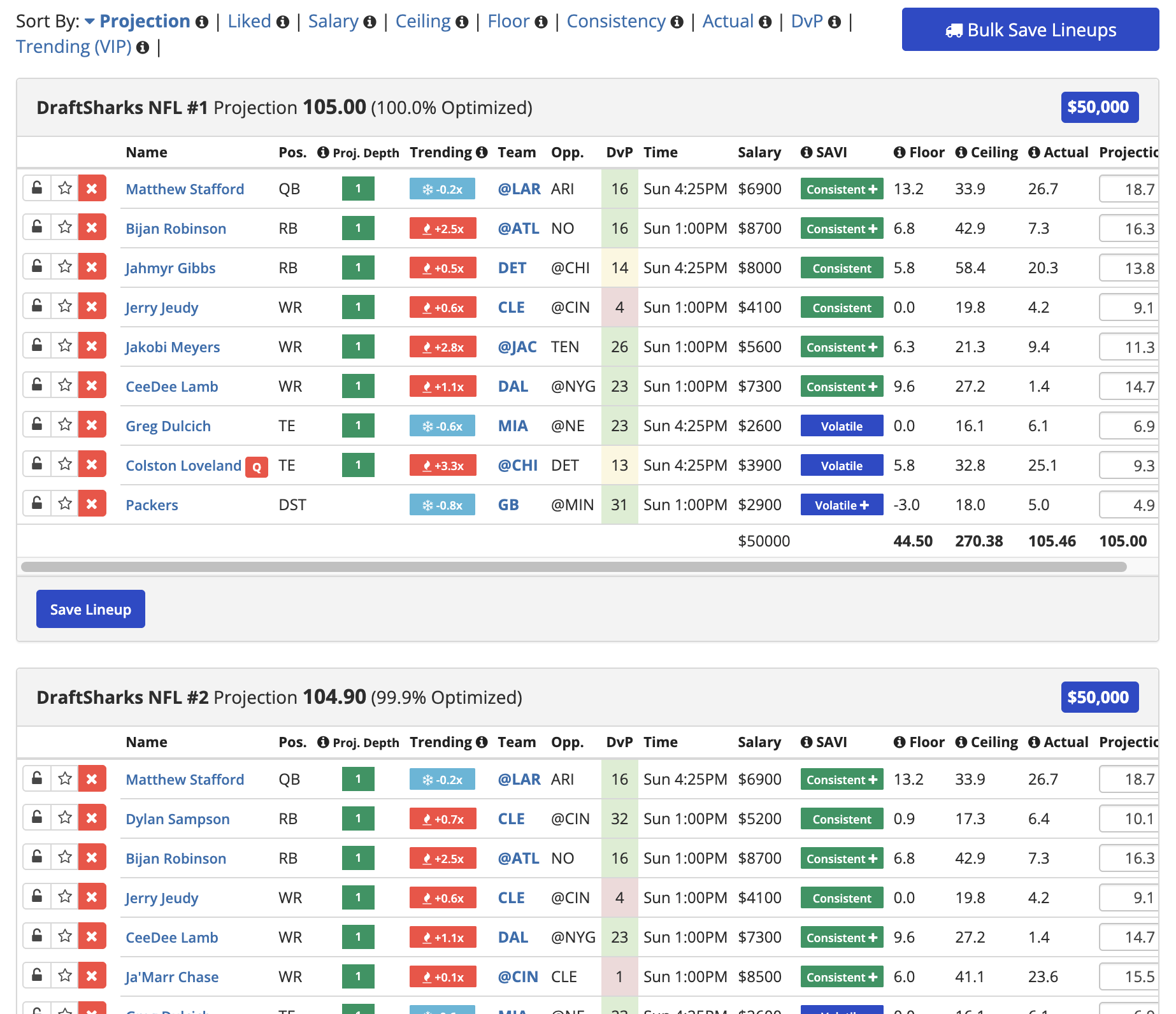
Task: Click the info icon beside Floor sort
Action: click(541, 22)
